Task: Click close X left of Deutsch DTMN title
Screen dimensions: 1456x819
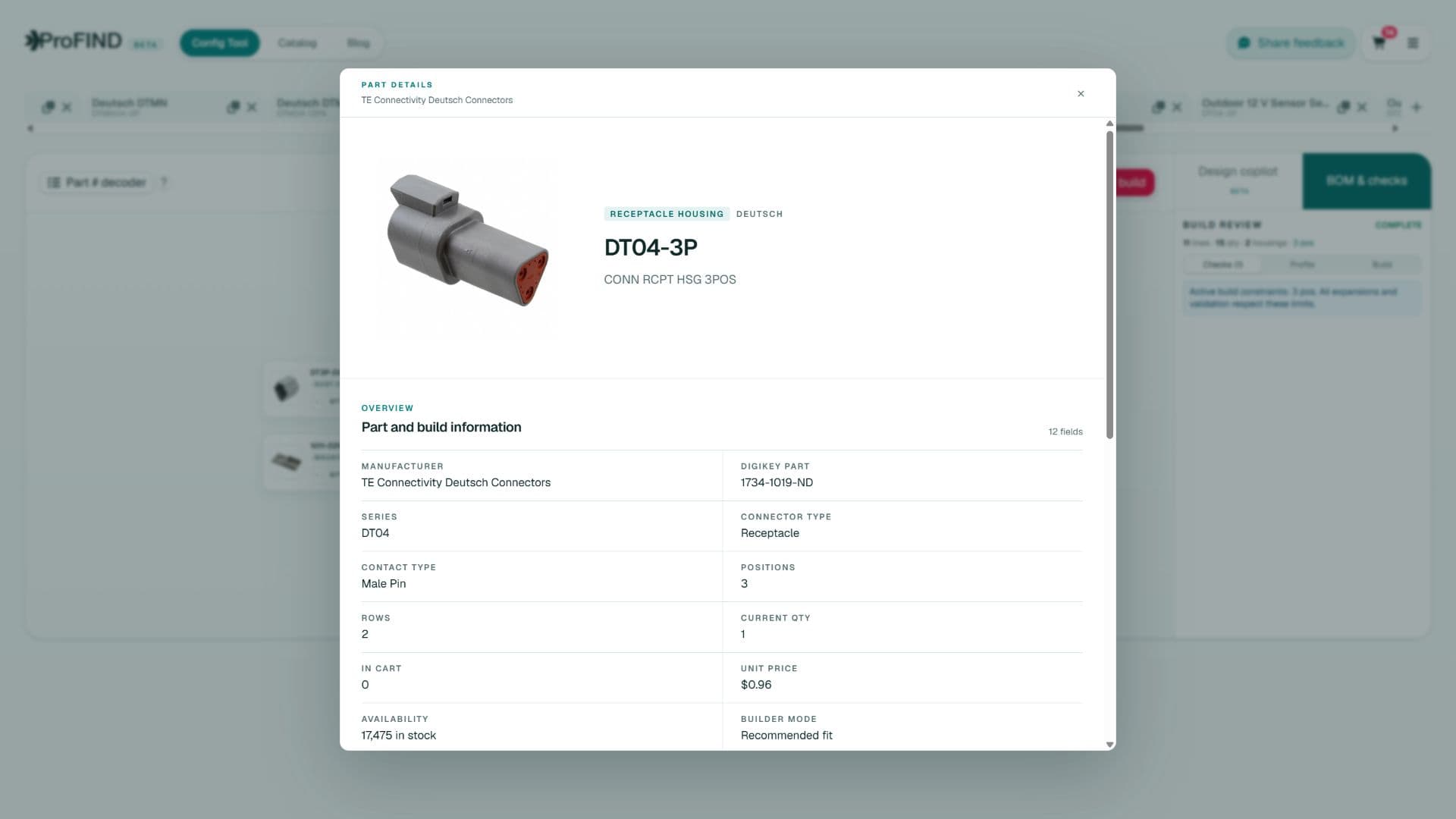Action: coord(67,107)
